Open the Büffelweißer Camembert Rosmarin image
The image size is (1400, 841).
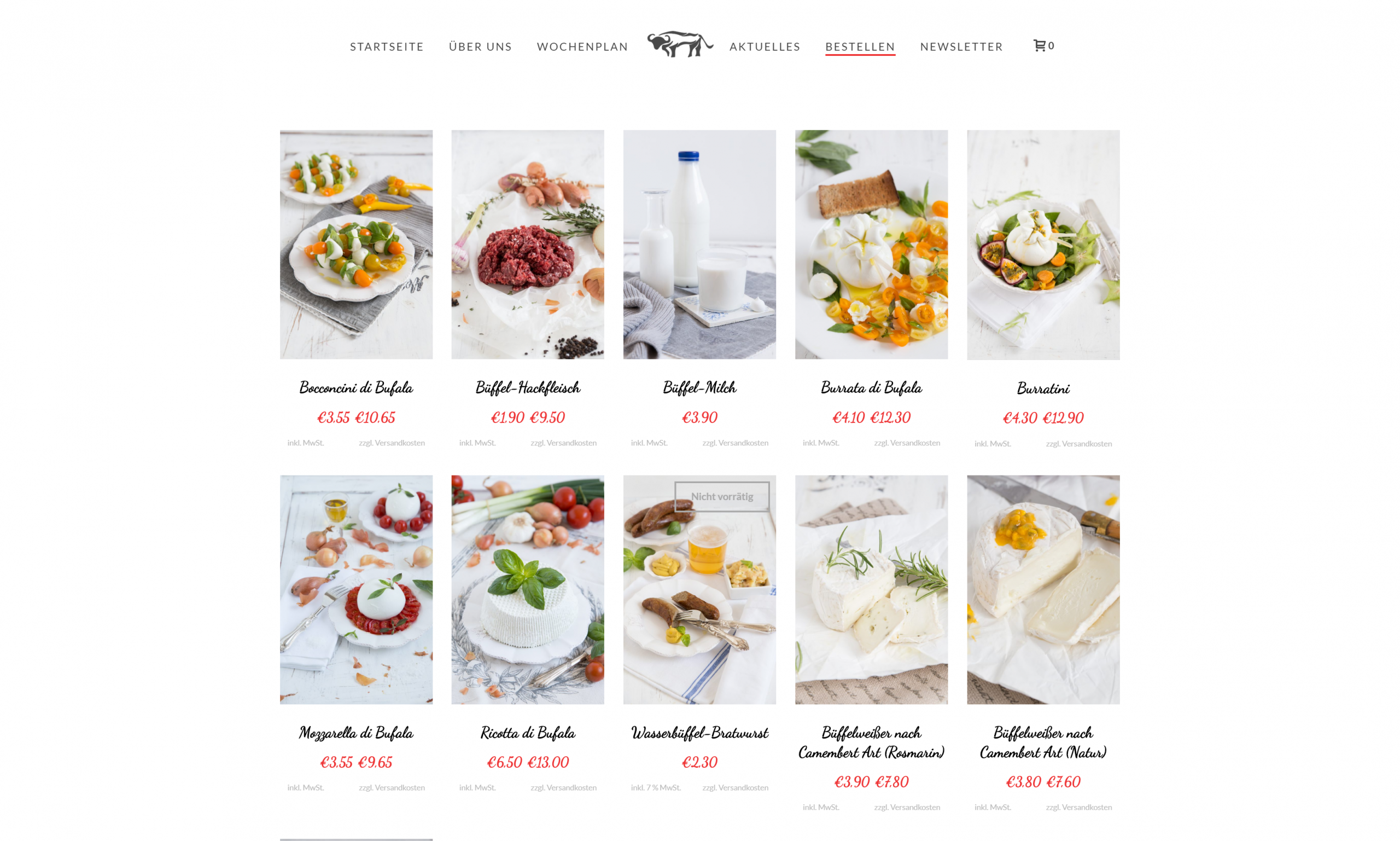[x=871, y=589]
